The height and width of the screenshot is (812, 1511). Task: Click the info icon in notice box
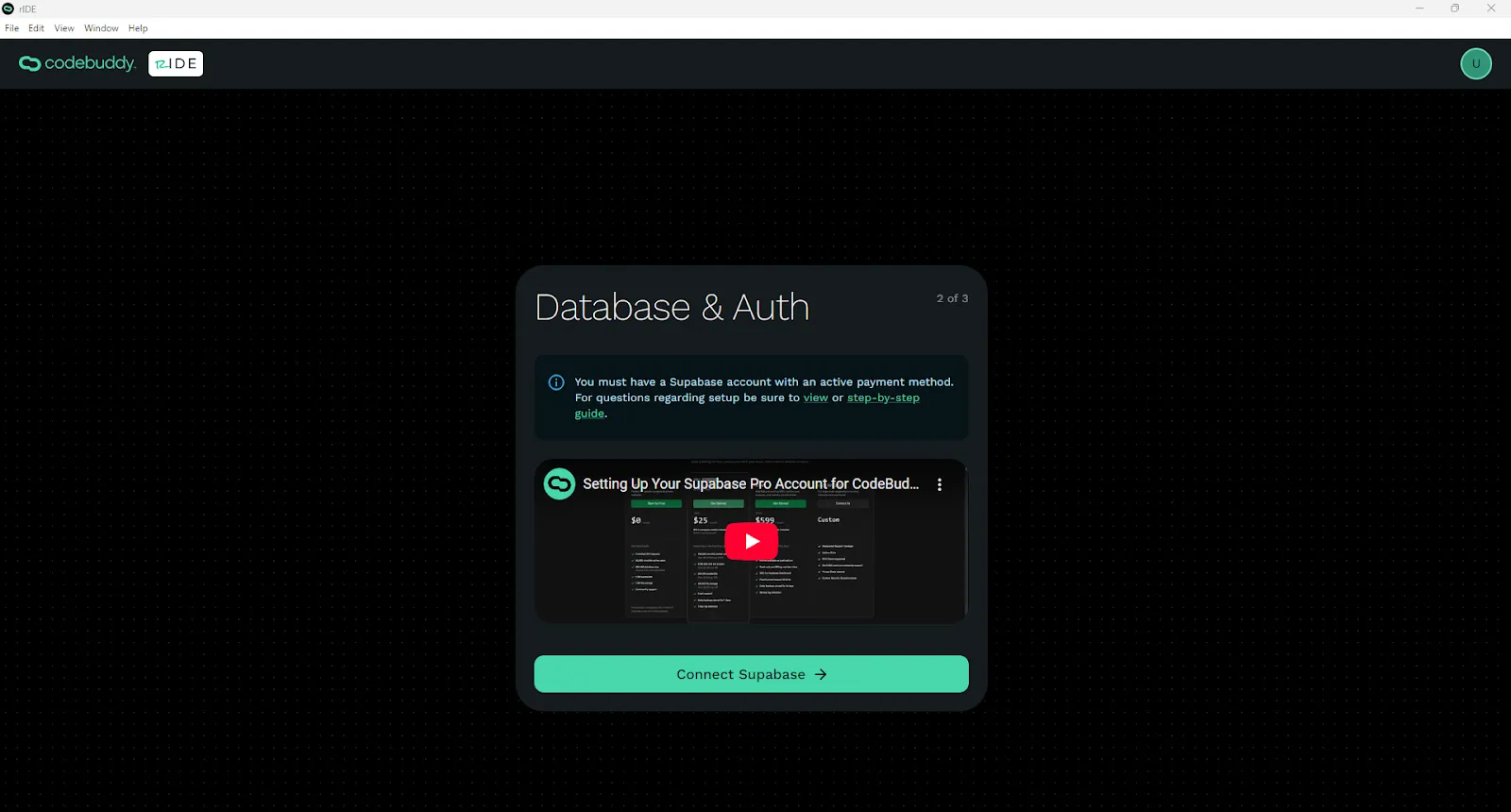(x=556, y=382)
